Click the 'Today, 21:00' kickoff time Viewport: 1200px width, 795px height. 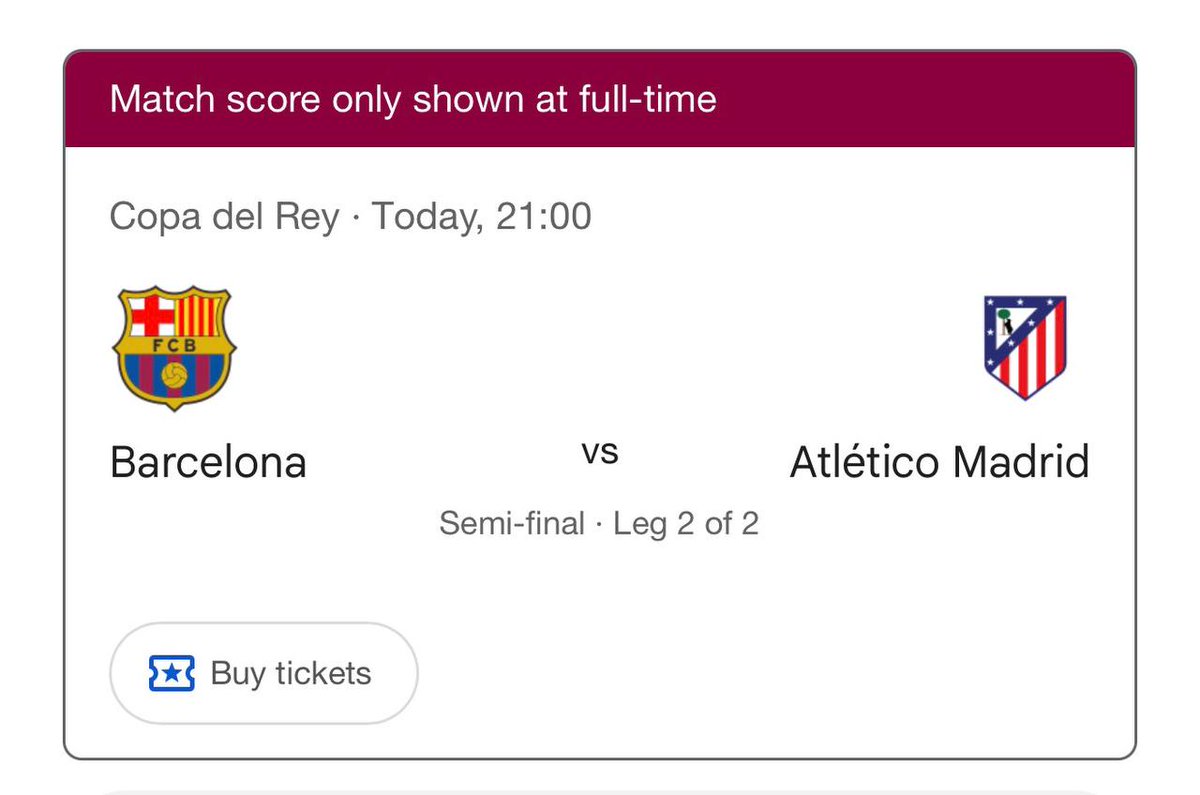point(482,217)
